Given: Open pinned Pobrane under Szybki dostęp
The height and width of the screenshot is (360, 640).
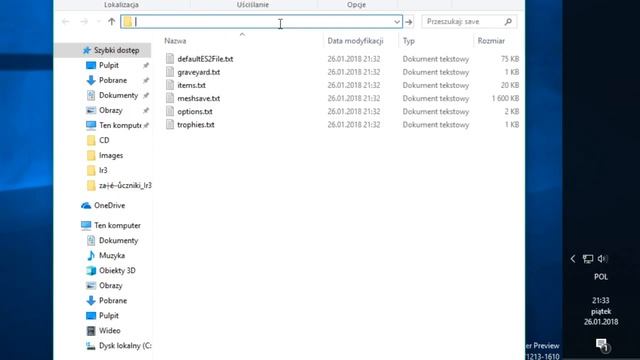Looking at the screenshot, I should pos(113,80).
